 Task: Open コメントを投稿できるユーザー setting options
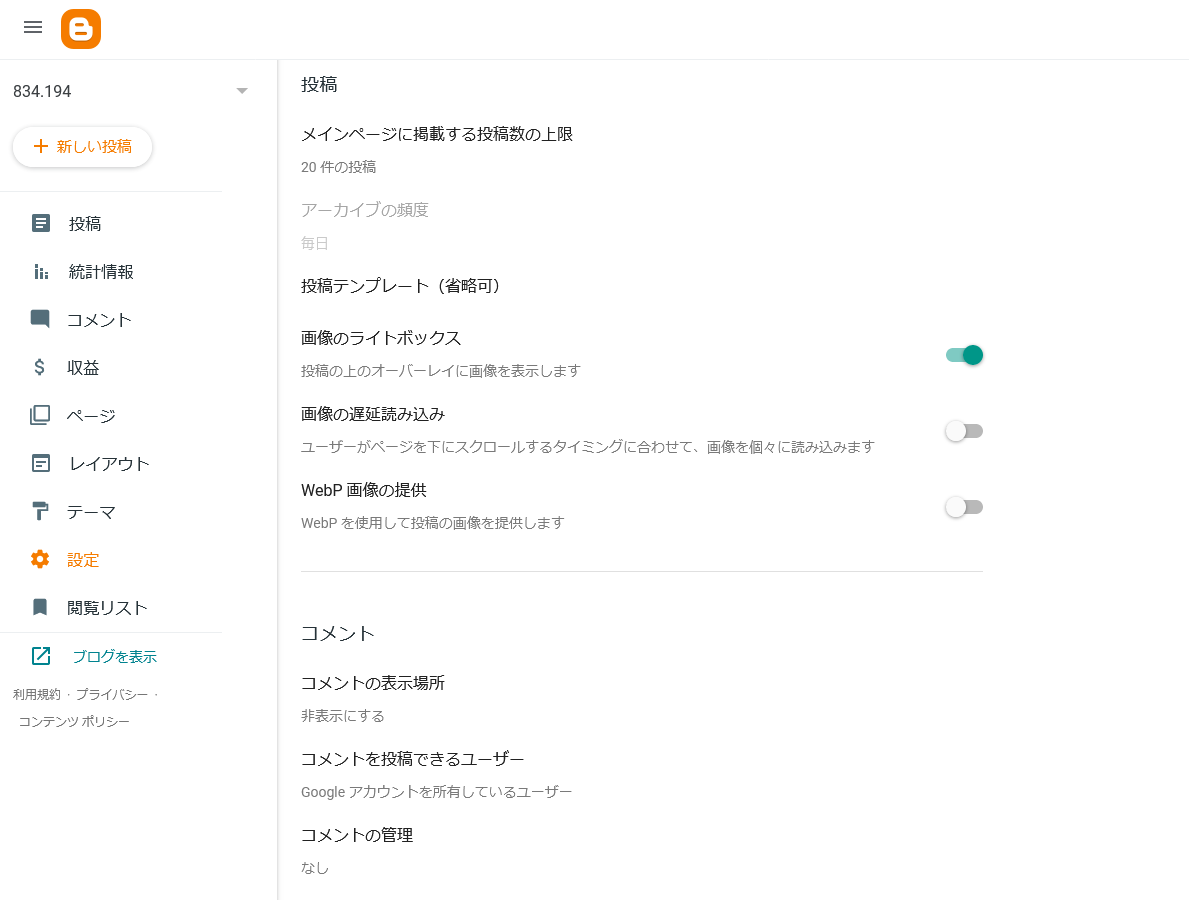(413, 774)
